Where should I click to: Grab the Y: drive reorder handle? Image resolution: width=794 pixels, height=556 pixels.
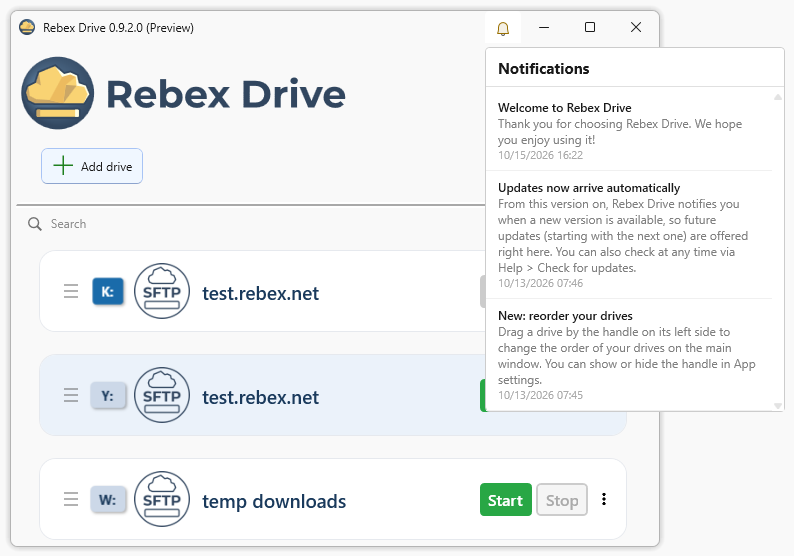[71, 395]
